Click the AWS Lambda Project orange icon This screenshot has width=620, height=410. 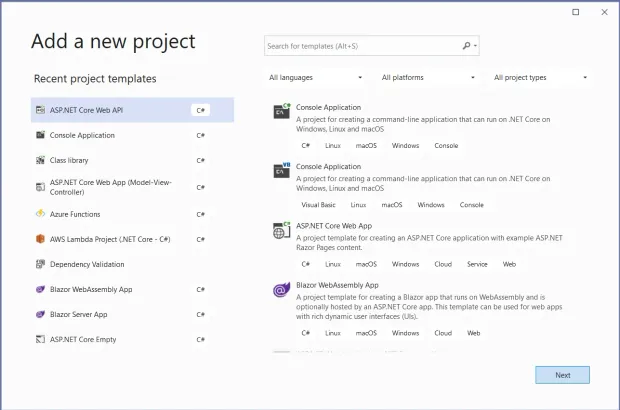pyautogui.click(x=40, y=239)
